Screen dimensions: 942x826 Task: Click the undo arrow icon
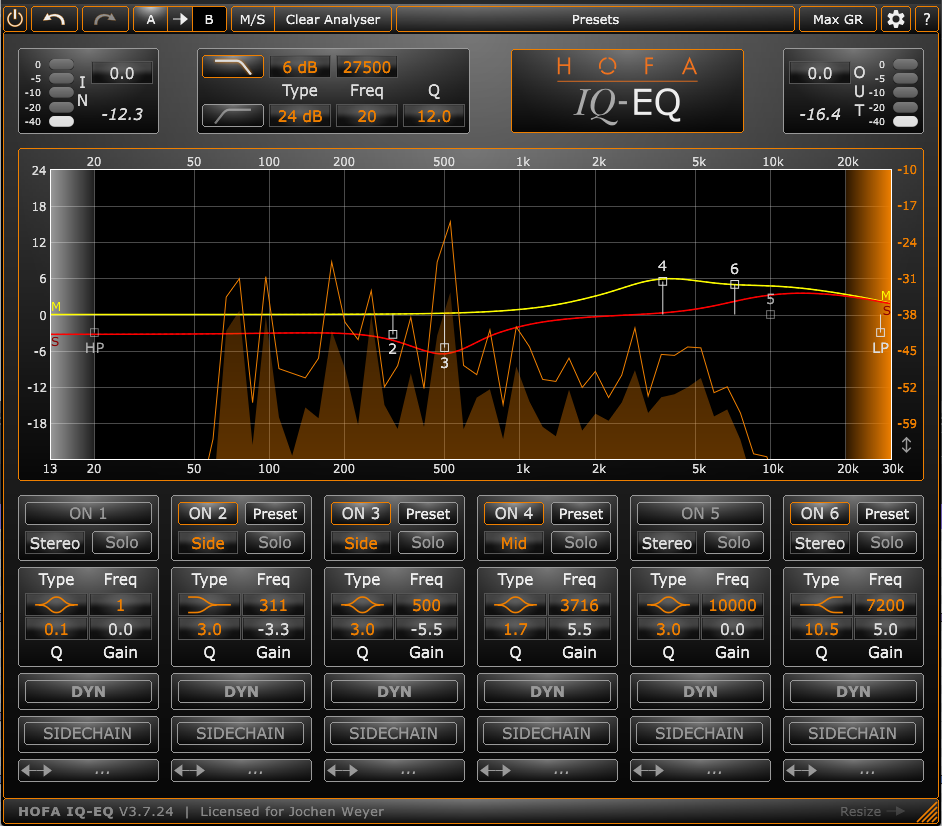(x=54, y=19)
